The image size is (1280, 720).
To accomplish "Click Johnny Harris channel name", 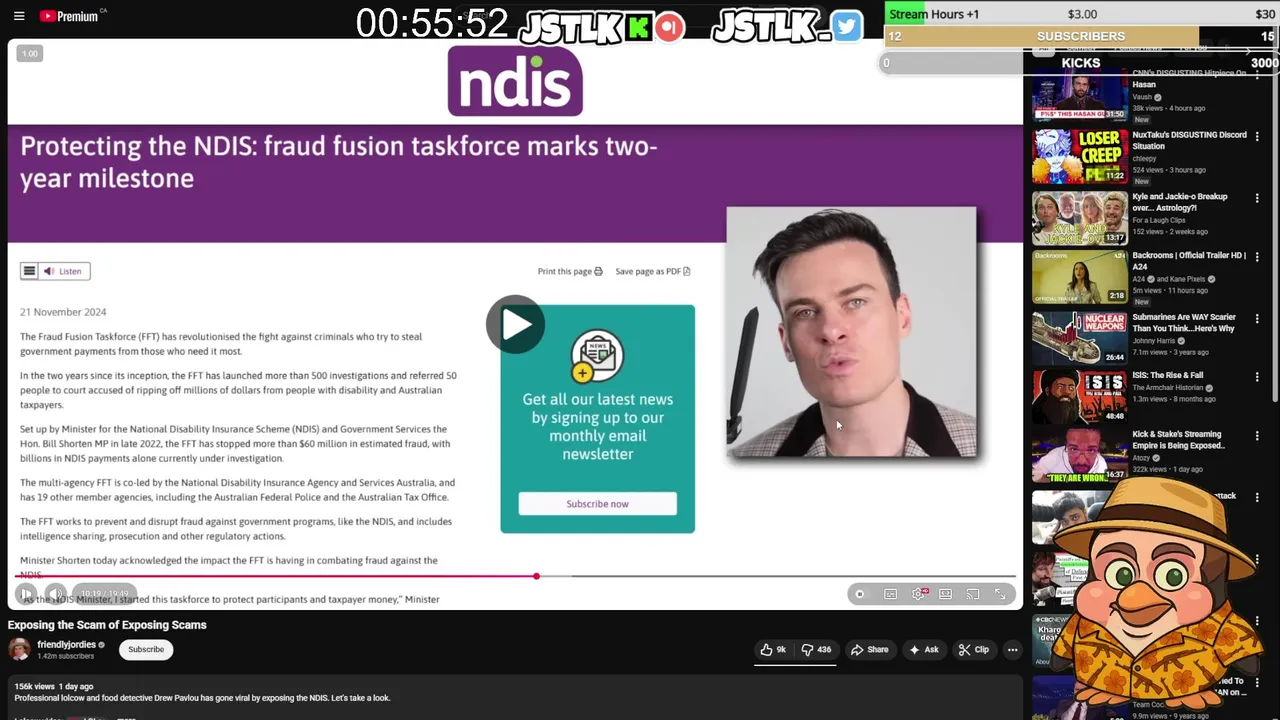I will [x=1153, y=341].
